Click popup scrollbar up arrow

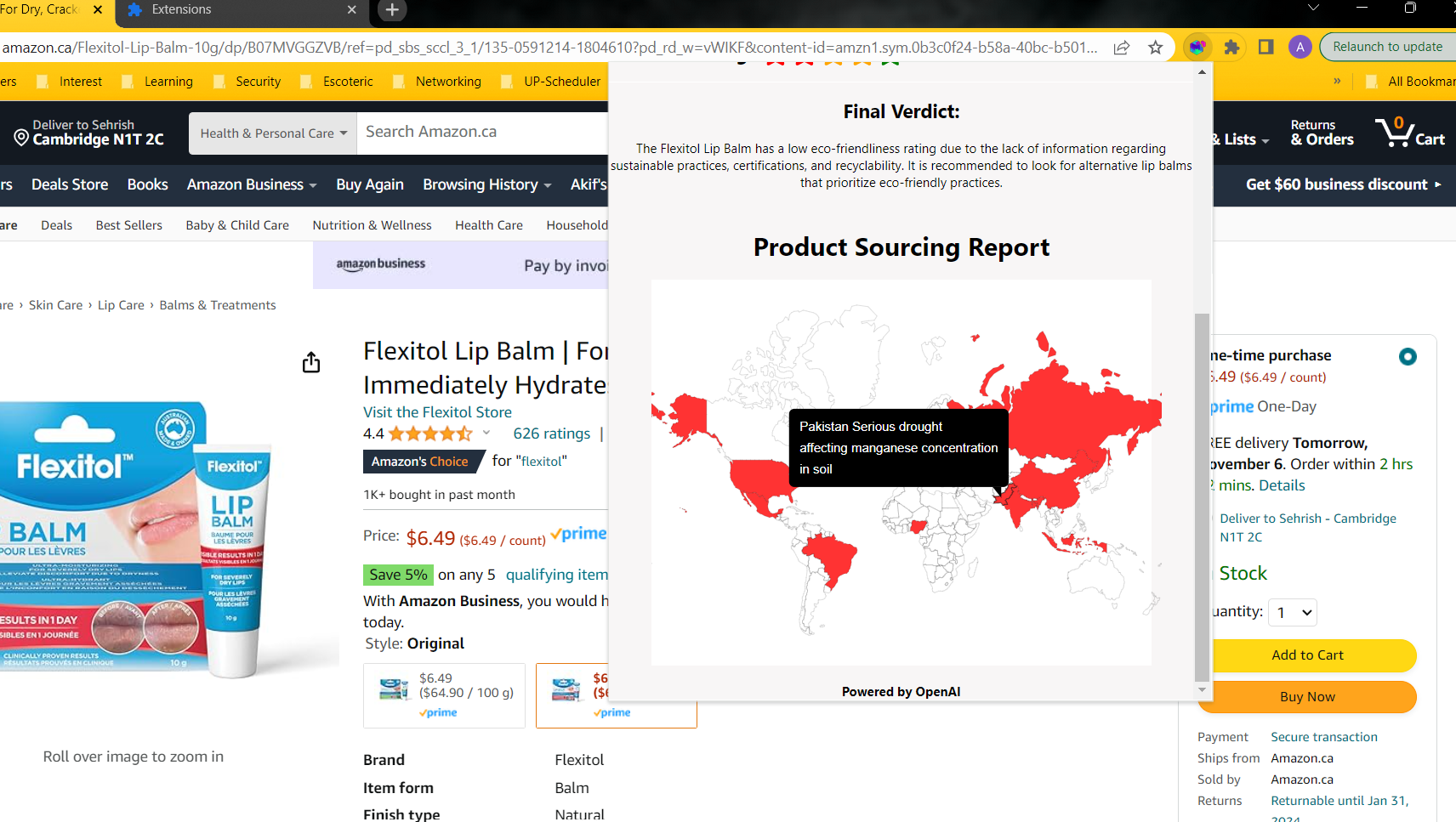tap(1202, 72)
